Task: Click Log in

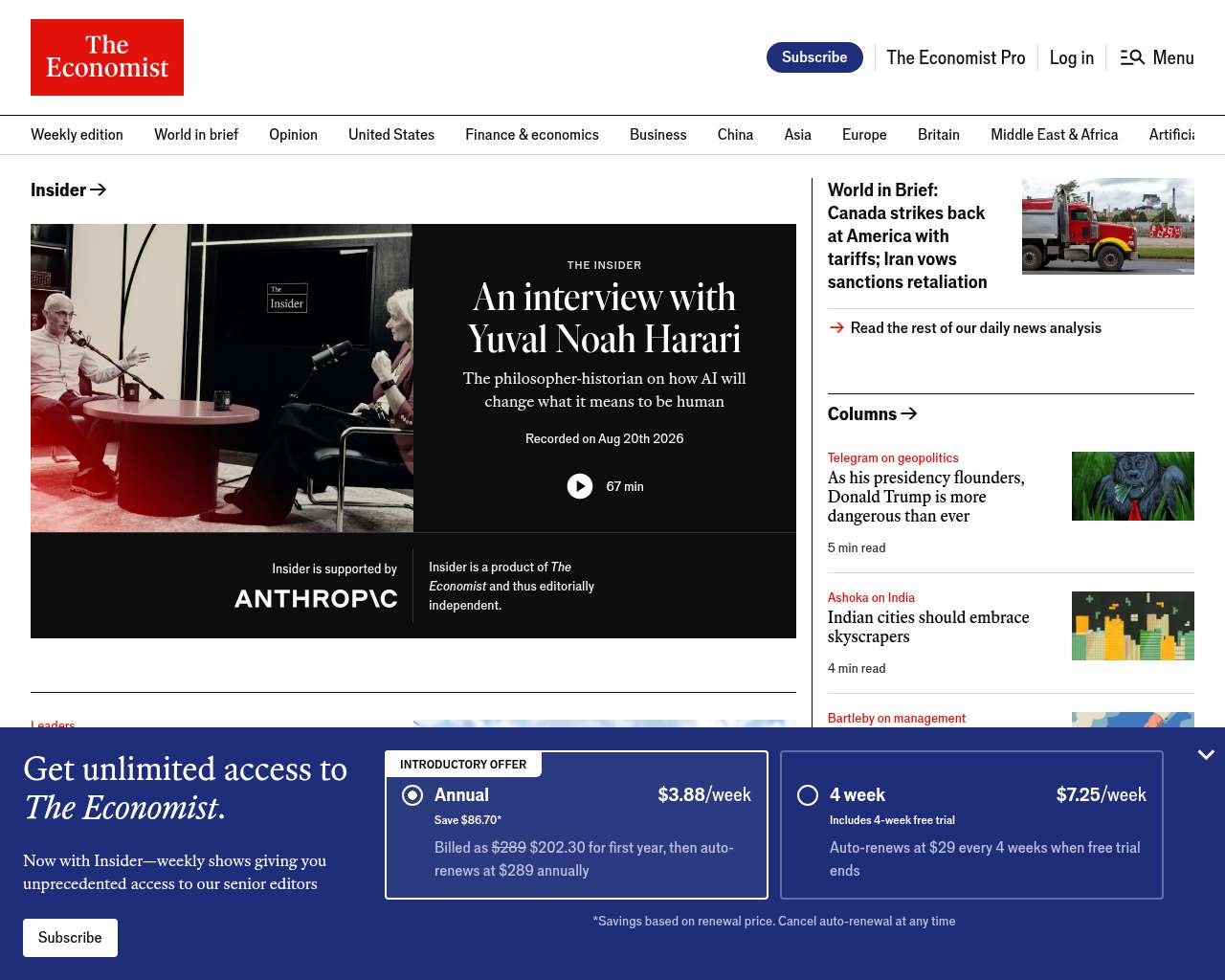Action: (x=1072, y=57)
